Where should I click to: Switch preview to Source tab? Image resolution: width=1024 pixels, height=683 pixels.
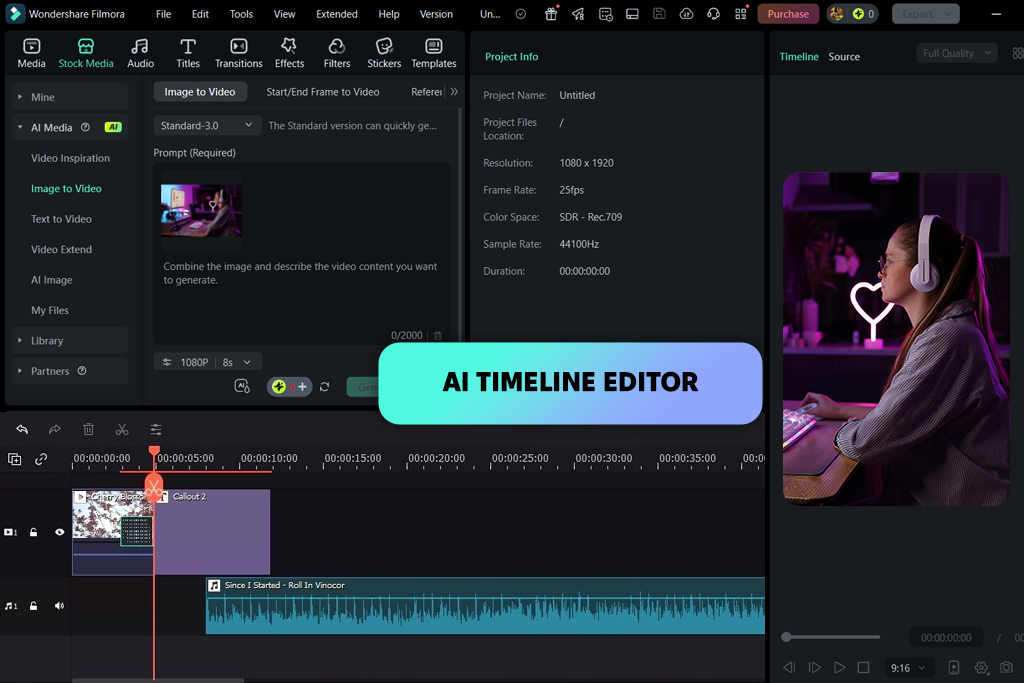844,57
